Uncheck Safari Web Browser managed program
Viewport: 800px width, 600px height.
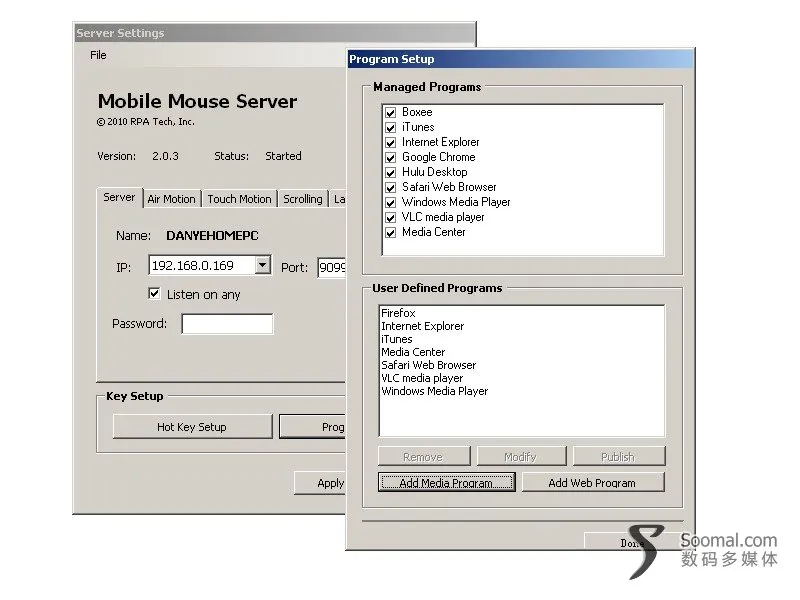pyautogui.click(x=391, y=187)
